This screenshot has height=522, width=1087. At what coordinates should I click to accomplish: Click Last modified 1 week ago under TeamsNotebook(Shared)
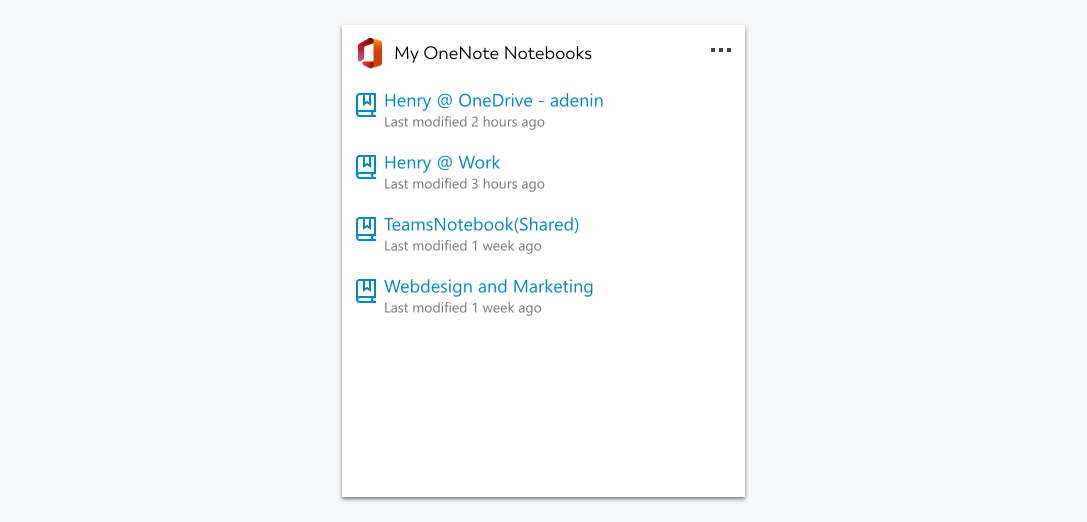[463, 246]
